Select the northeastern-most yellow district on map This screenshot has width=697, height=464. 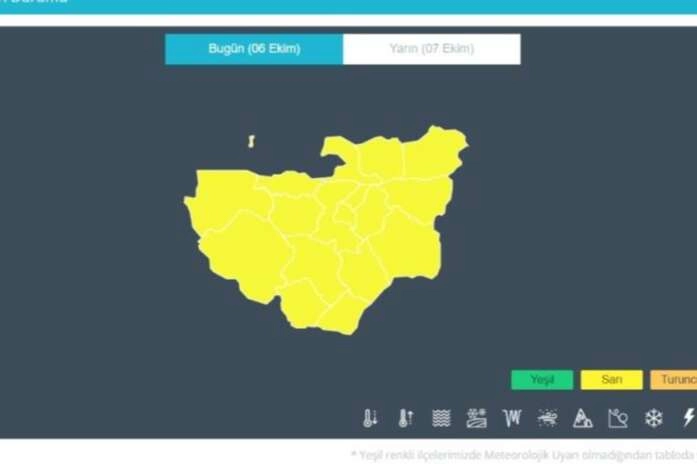[x=433, y=153]
